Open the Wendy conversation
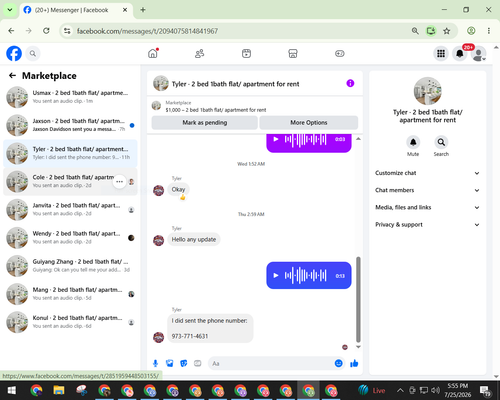The height and width of the screenshot is (400, 500). pyautogui.click(x=70, y=238)
